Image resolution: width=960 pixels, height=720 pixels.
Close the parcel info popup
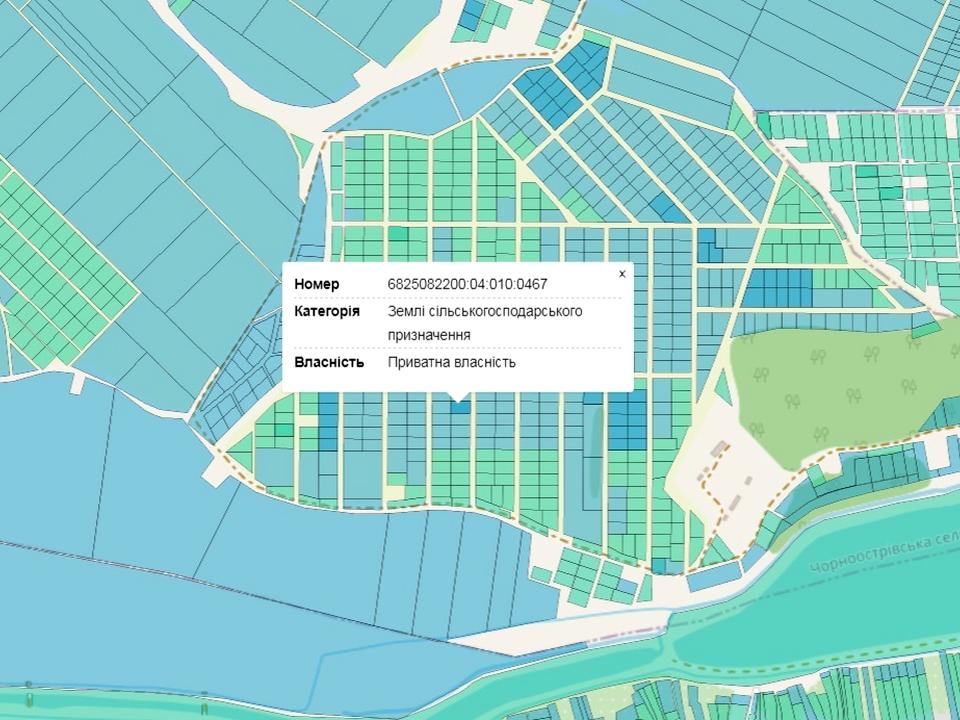point(622,274)
